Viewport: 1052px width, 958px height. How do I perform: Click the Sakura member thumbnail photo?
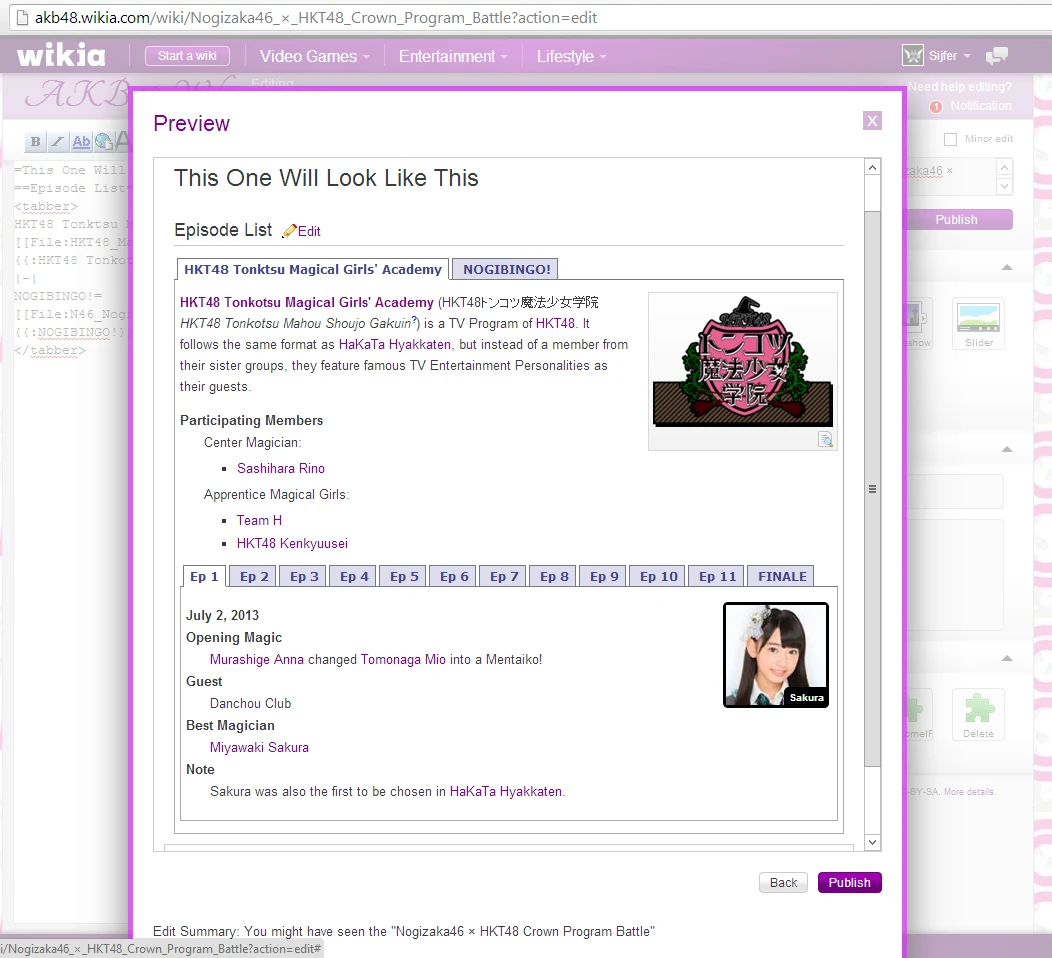[775, 654]
